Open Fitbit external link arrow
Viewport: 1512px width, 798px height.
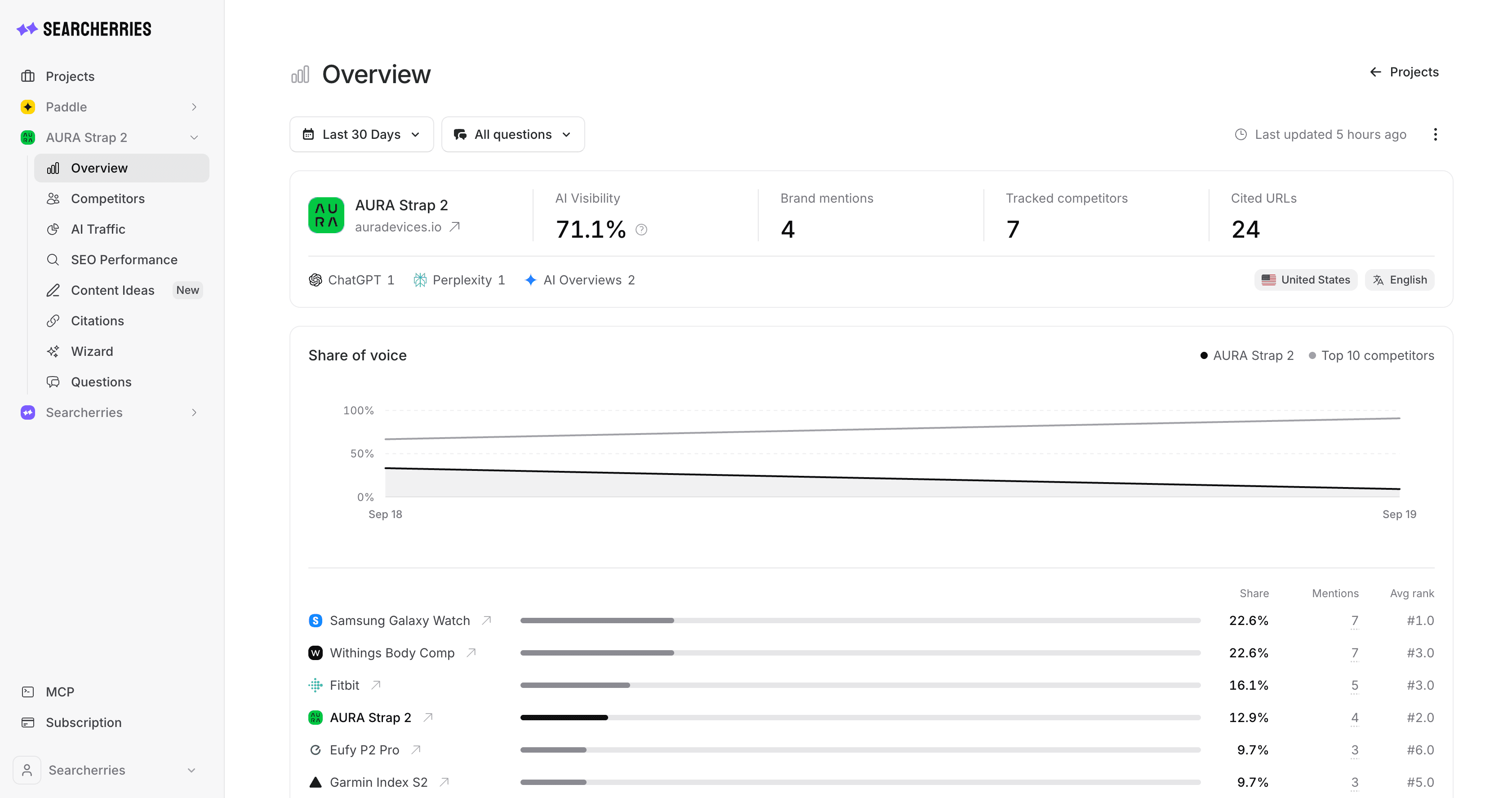pyautogui.click(x=376, y=685)
